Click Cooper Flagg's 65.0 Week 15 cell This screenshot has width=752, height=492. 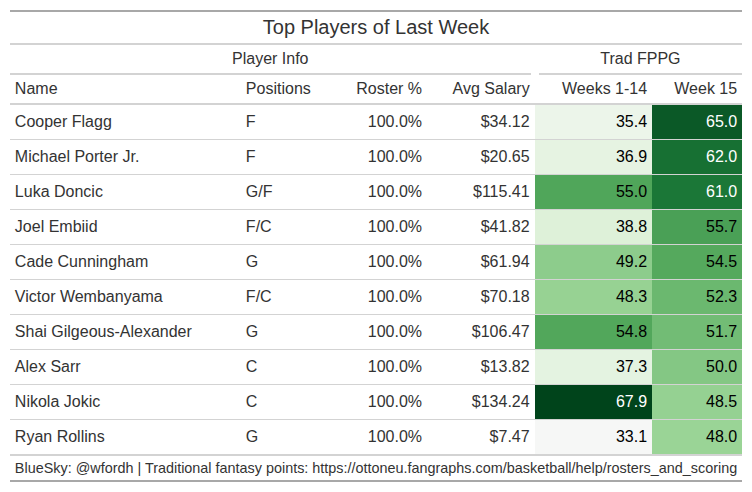[696, 122]
